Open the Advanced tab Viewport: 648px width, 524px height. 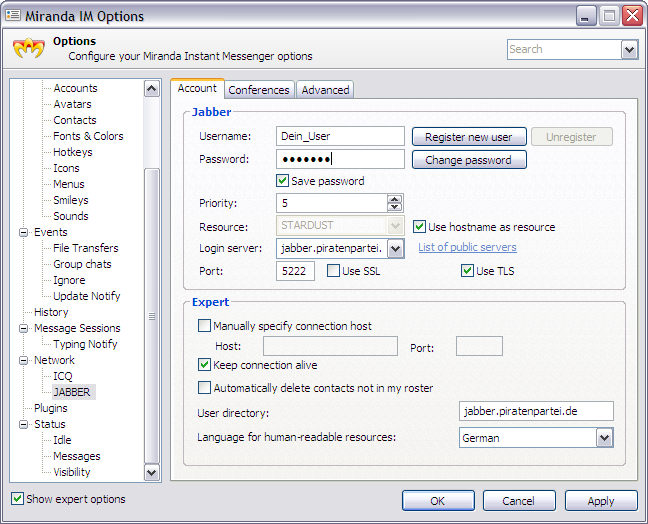tap(325, 90)
